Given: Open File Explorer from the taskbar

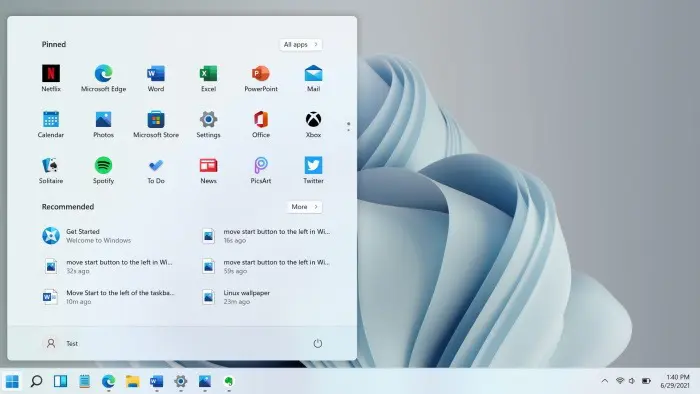Looking at the screenshot, I should coord(133,382).
